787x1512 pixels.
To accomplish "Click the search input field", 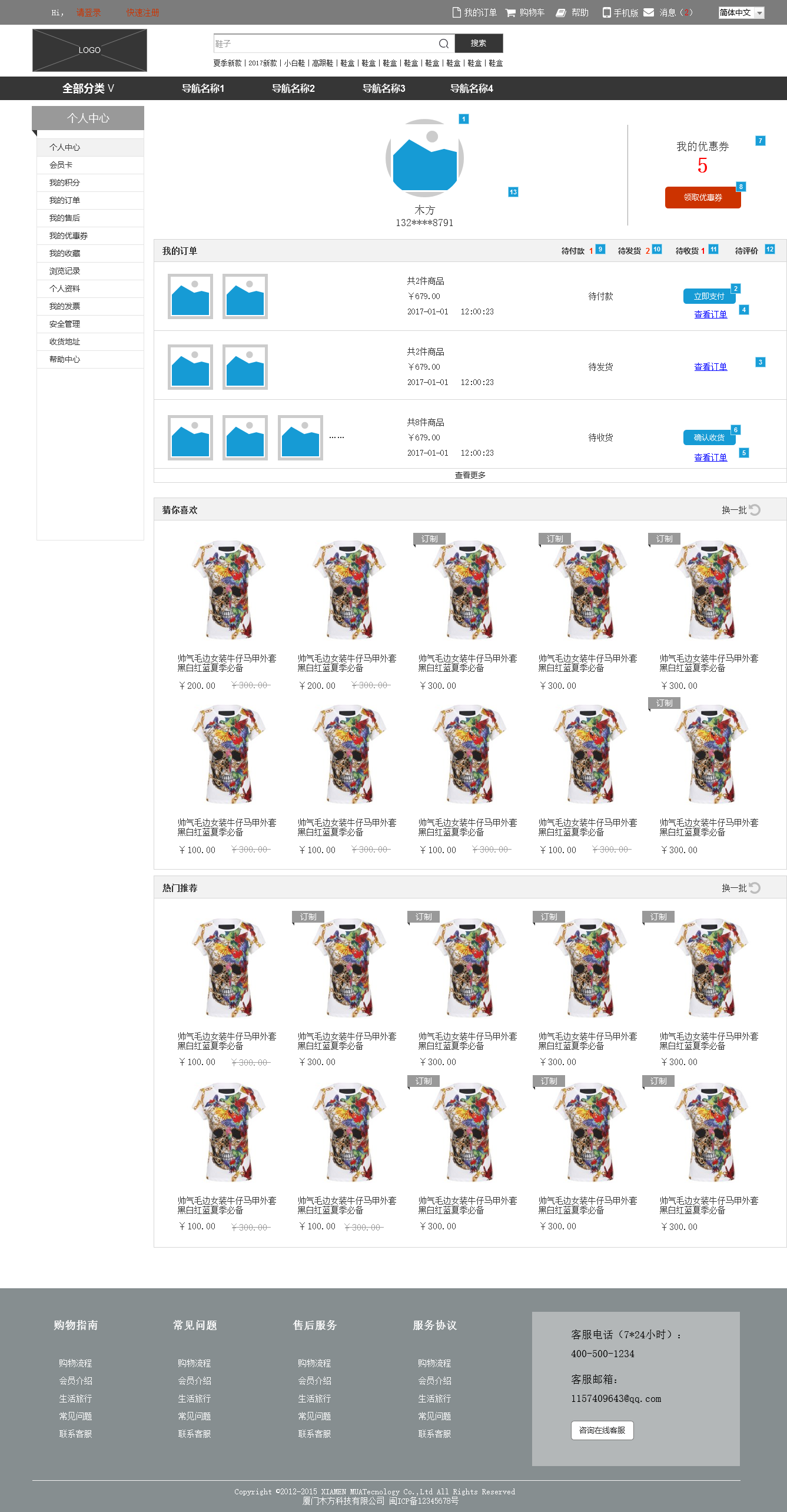I will (x=326, y=44).
